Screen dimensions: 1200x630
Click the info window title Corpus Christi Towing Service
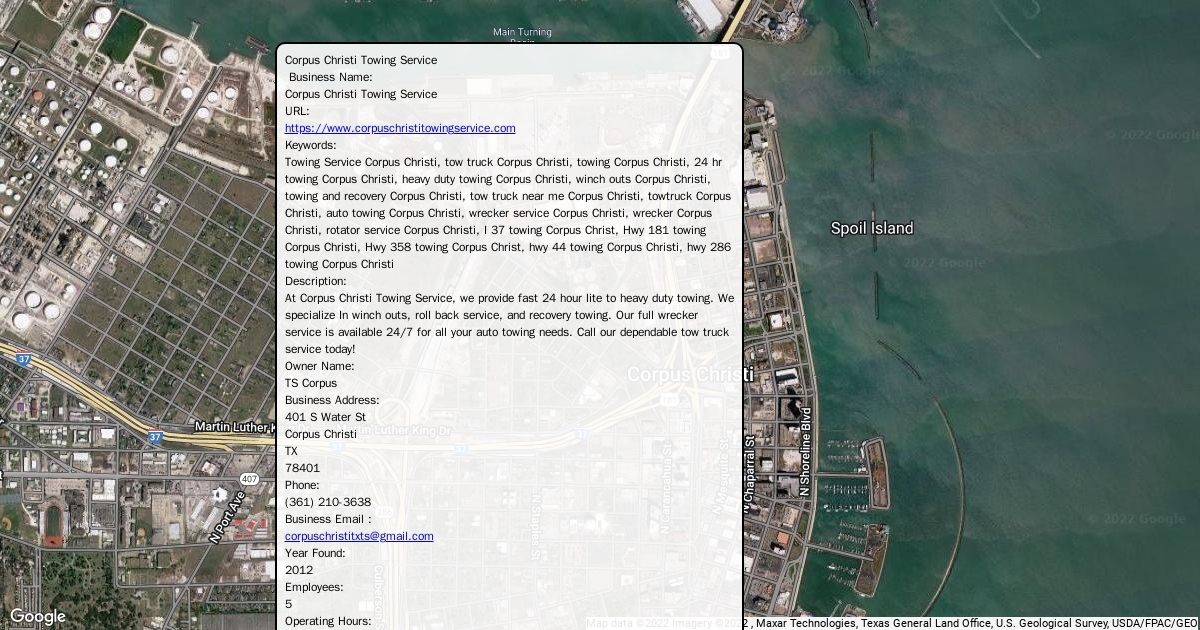tap(361, 60)
